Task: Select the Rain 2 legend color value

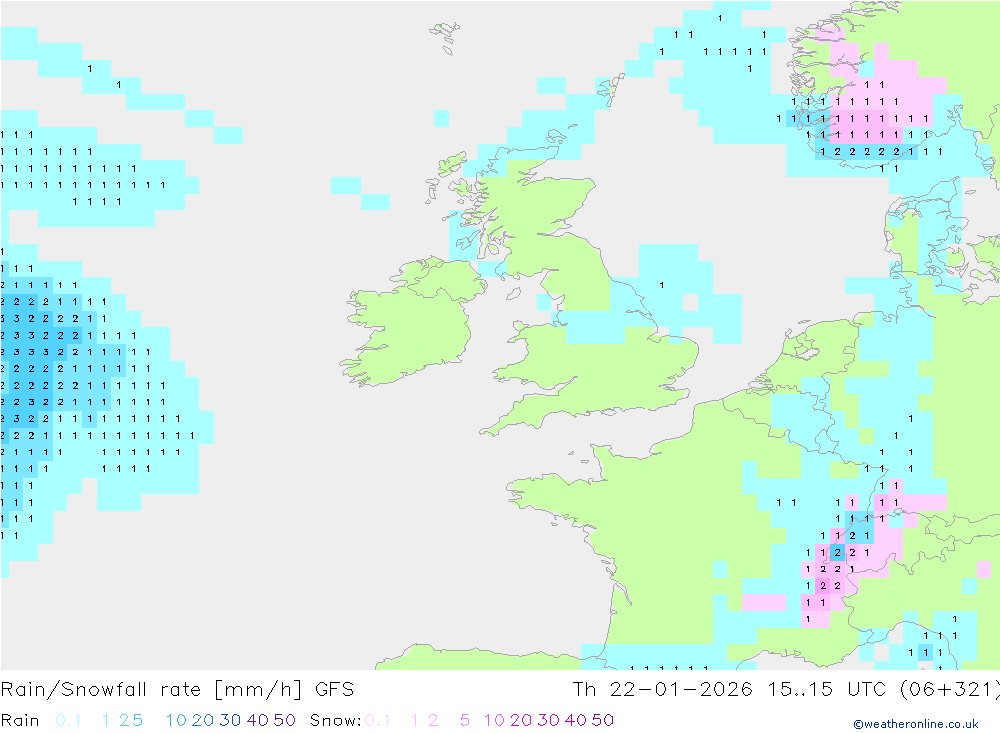Action: pos(124,720)
